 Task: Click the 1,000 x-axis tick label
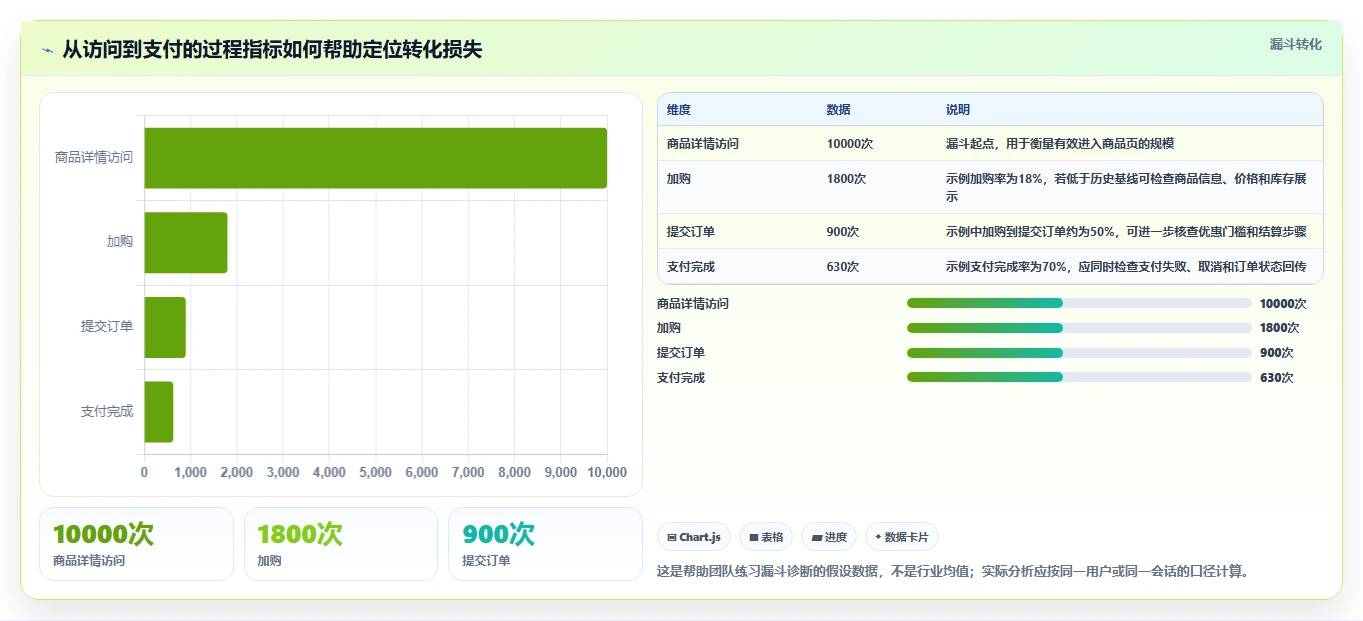[x=190, y=473]
